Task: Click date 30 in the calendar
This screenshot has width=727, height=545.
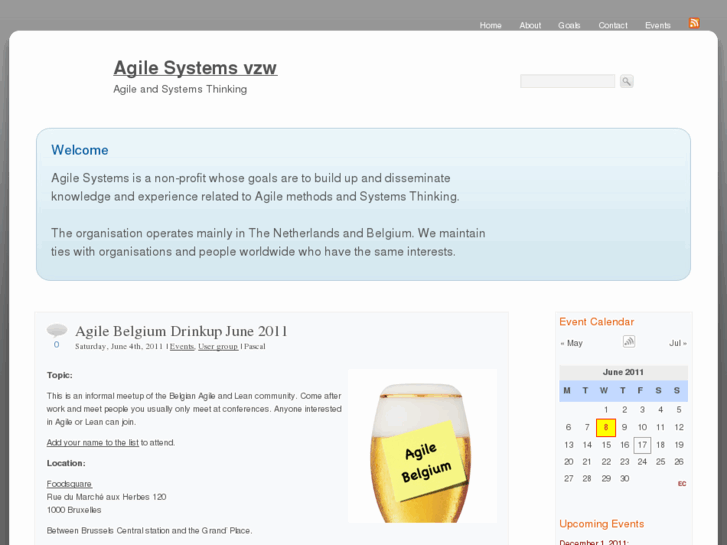Action: [624, 479]
